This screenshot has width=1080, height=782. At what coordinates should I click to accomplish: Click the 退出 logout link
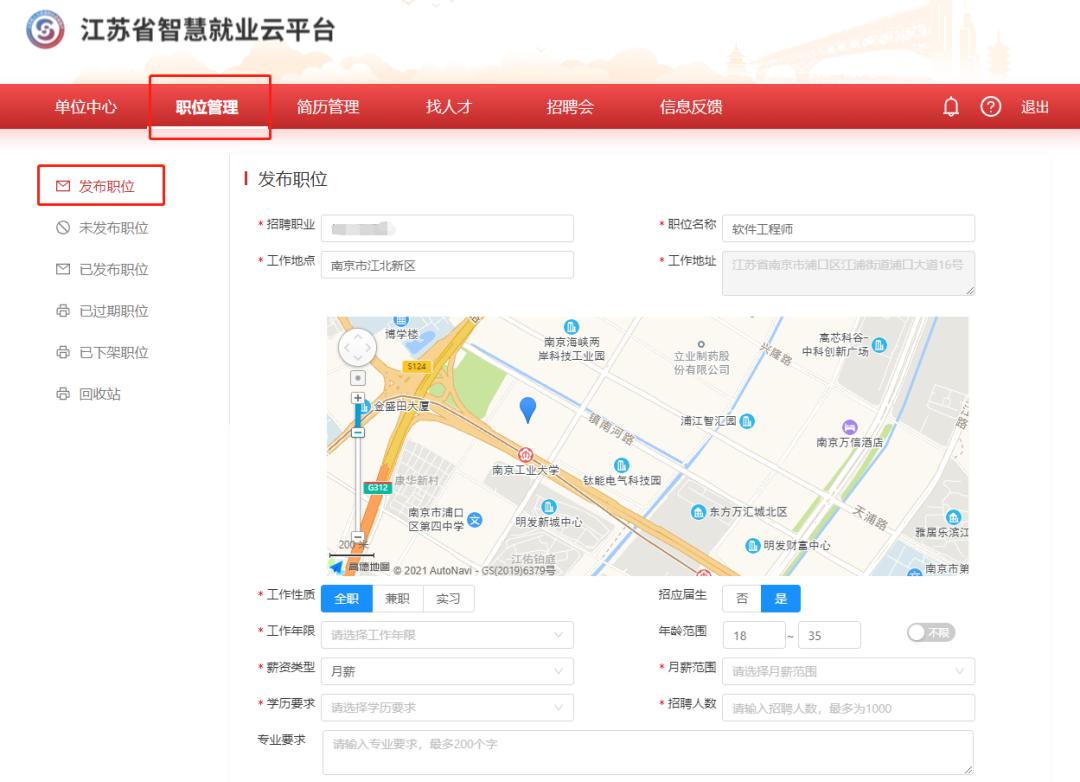pos(1035,107)
